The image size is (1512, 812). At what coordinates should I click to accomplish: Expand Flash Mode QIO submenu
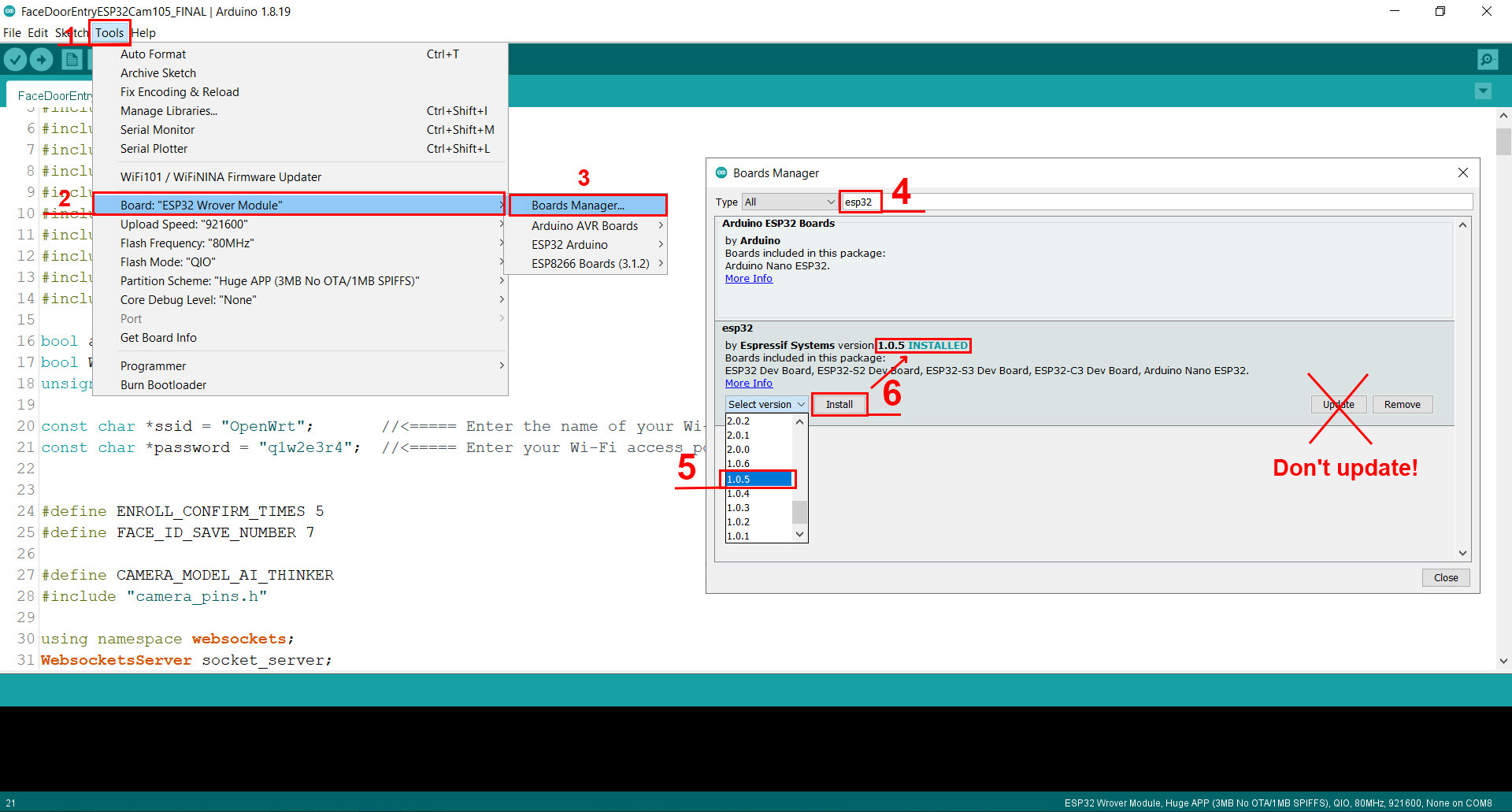coord(300,262)
